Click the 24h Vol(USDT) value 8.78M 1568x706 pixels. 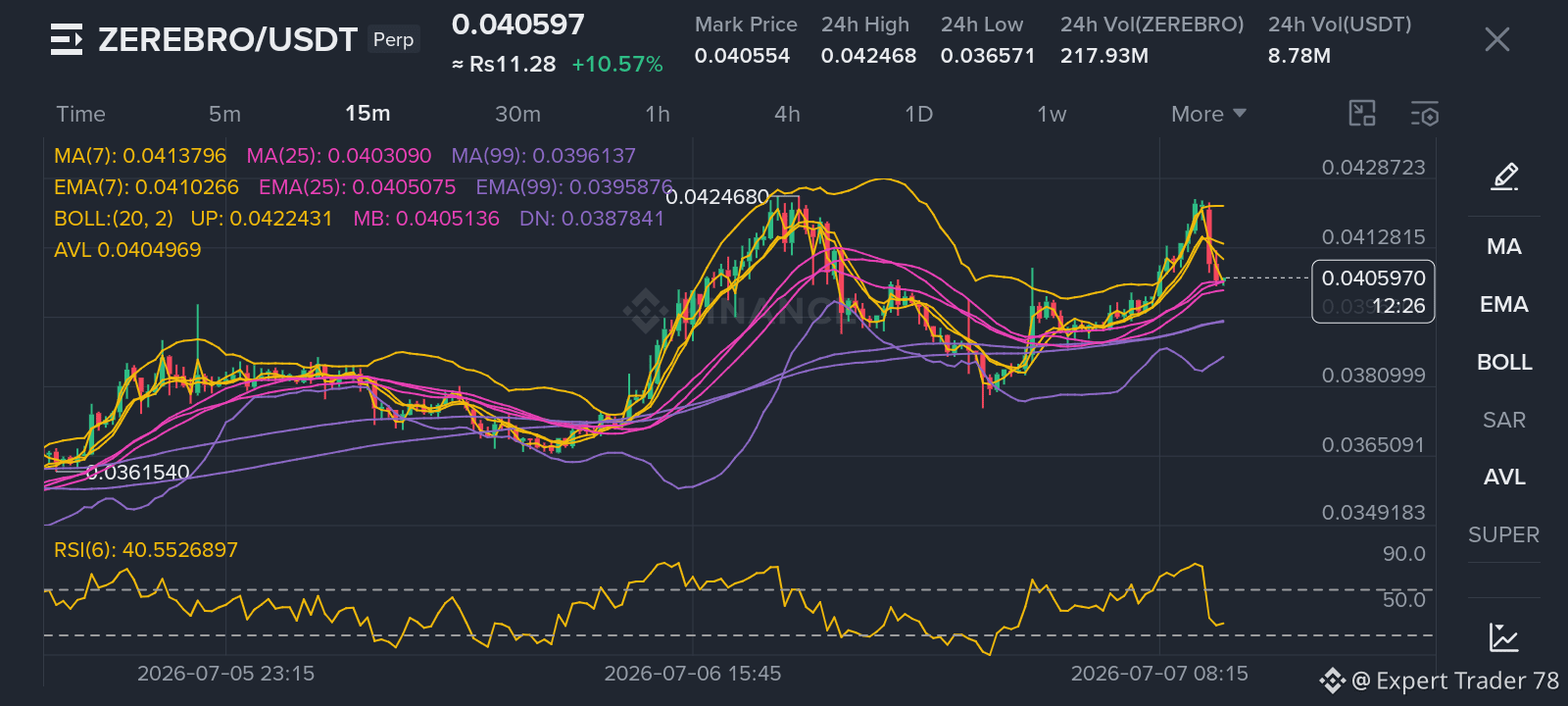(1299, 56)
